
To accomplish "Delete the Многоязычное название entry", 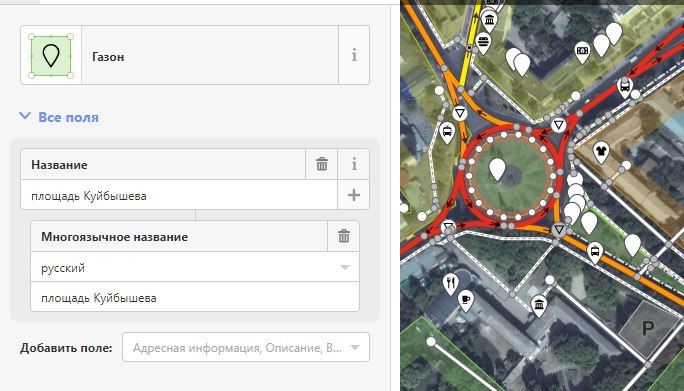I will (x=344, y=236).
